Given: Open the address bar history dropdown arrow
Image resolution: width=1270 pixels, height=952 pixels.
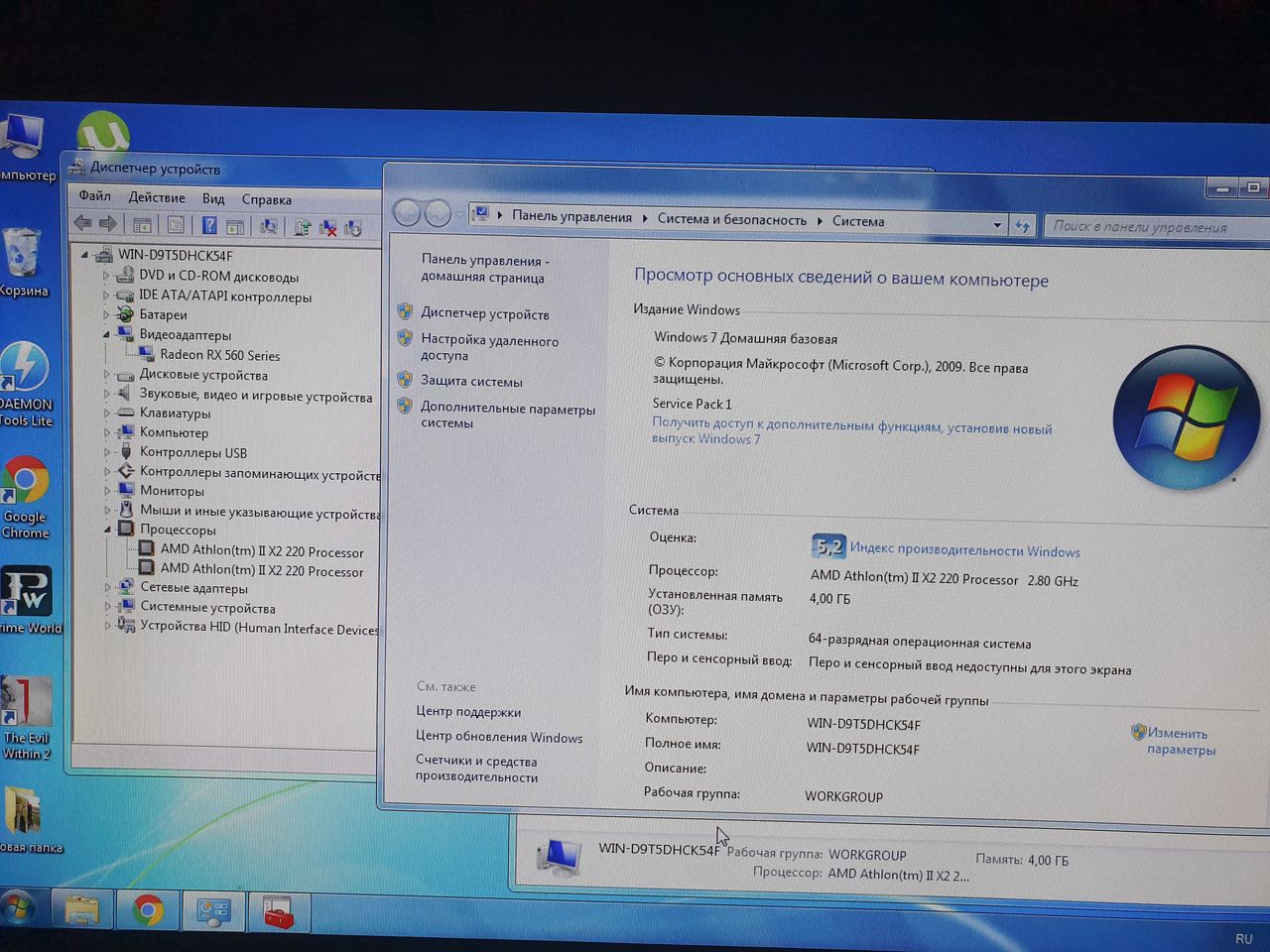Looking at the screenshot, I should point(997,225).
